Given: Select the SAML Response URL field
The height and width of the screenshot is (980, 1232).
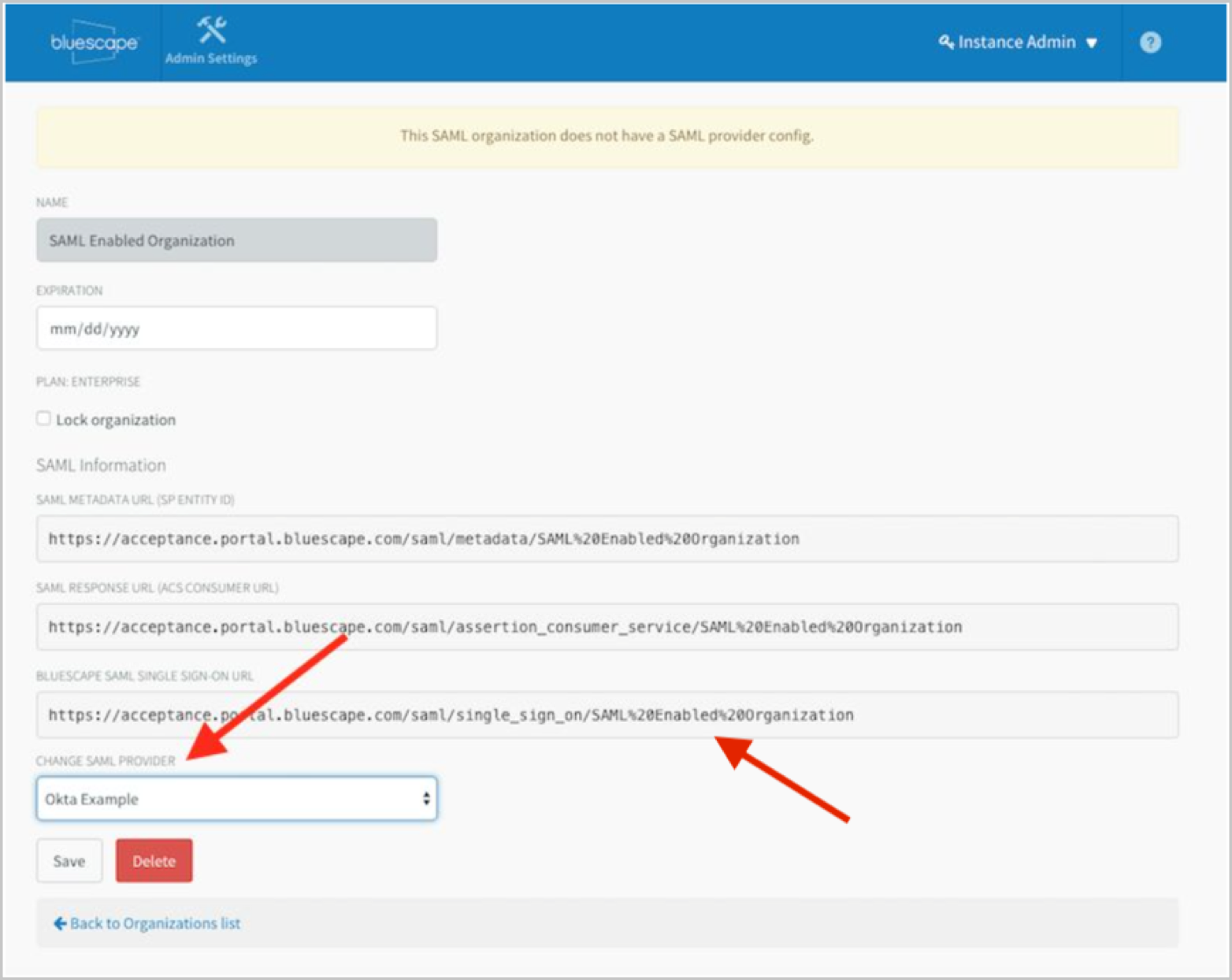Looking at the screenshot, I should click(607, 627).
